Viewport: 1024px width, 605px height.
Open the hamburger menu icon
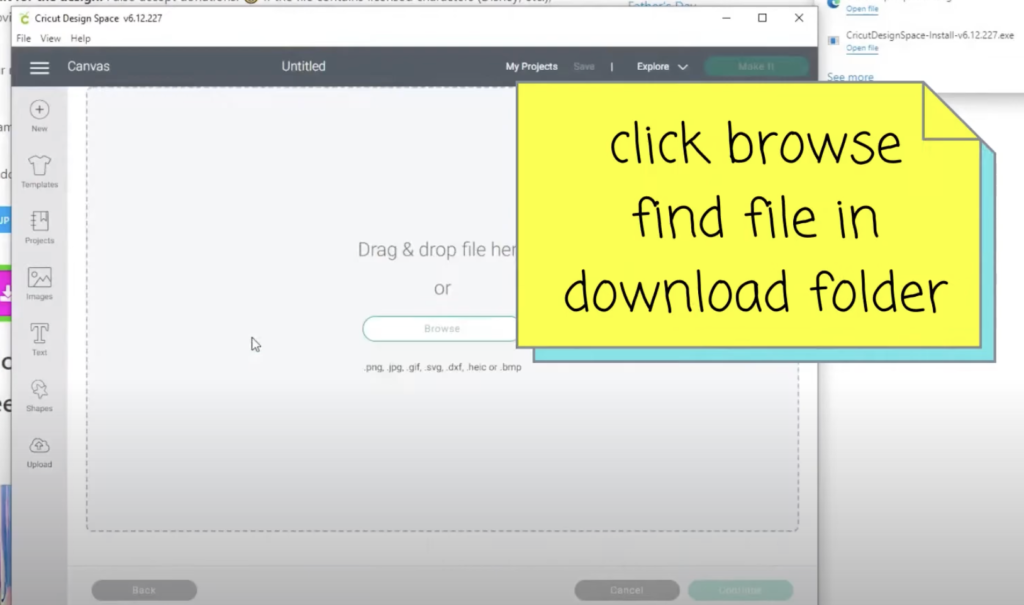pyautogui.click(x=39, y=67)
